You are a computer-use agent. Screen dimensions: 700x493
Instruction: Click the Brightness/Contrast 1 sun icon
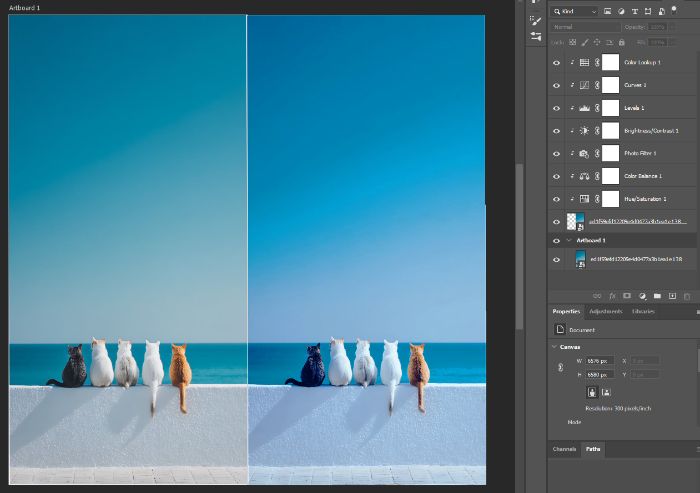tap(584, 131)
